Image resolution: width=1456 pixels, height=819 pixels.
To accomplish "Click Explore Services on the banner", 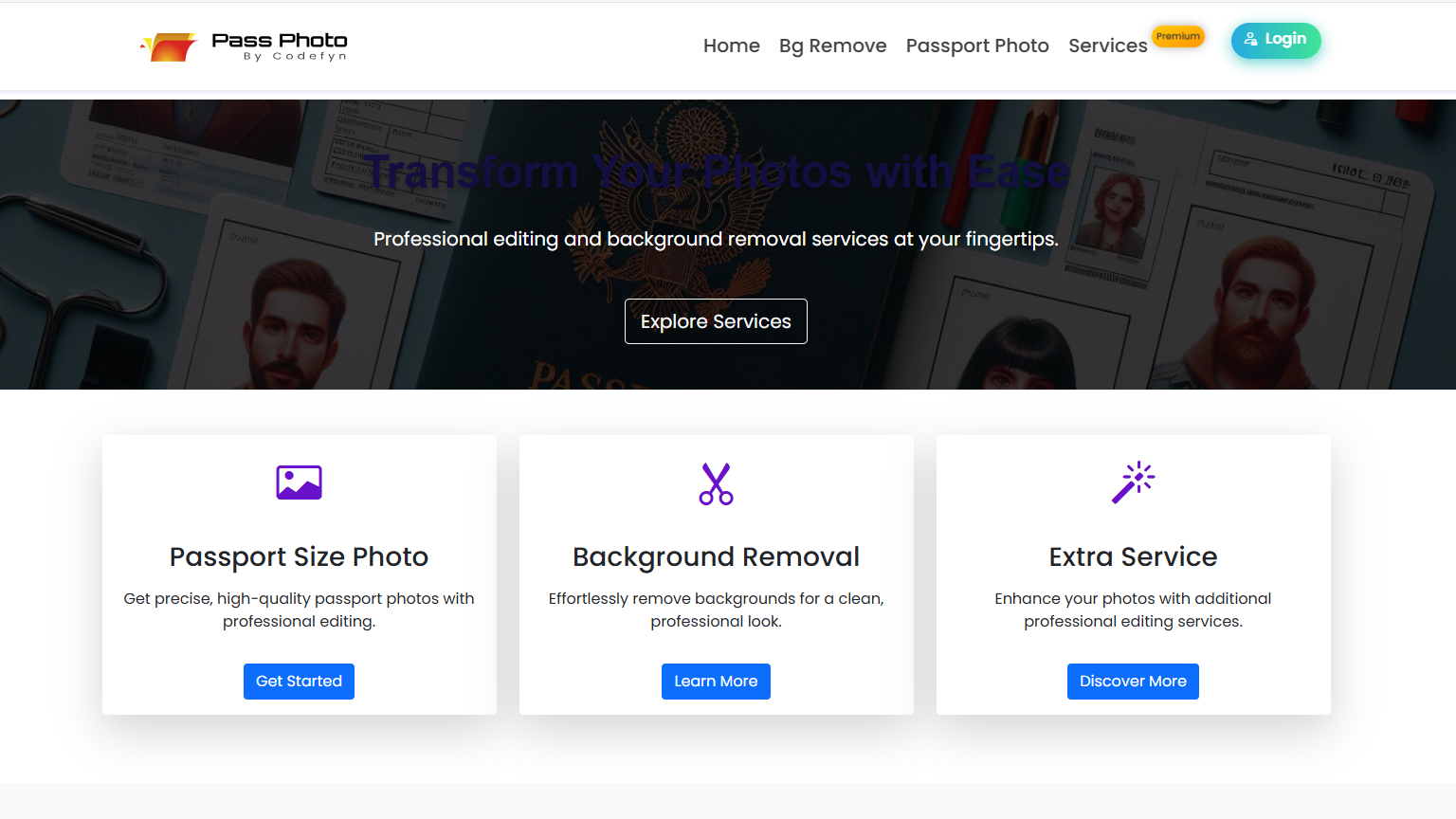I will (716, 320).
